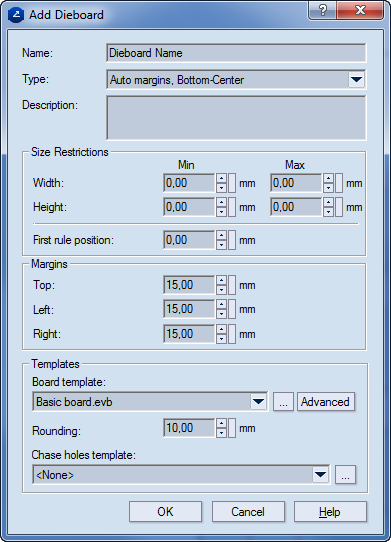Increase the Rounding value
This screenshot has width=391, height=542.
click(x=222, y=423)
